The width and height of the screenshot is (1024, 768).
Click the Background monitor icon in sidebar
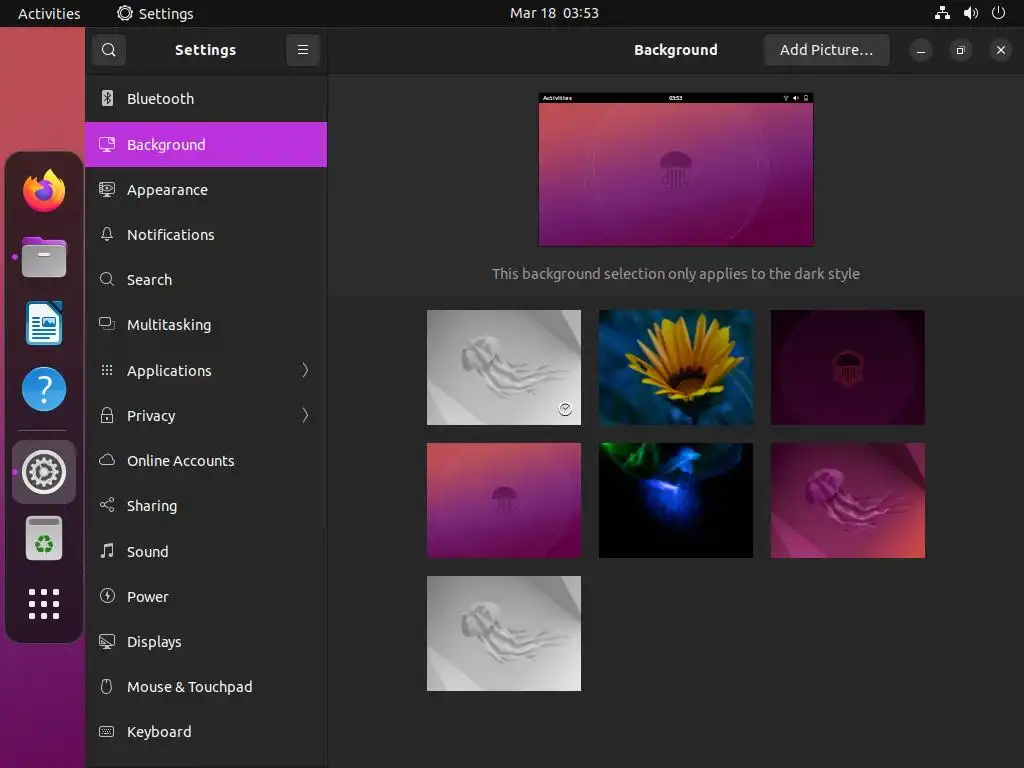coord(107,144)
